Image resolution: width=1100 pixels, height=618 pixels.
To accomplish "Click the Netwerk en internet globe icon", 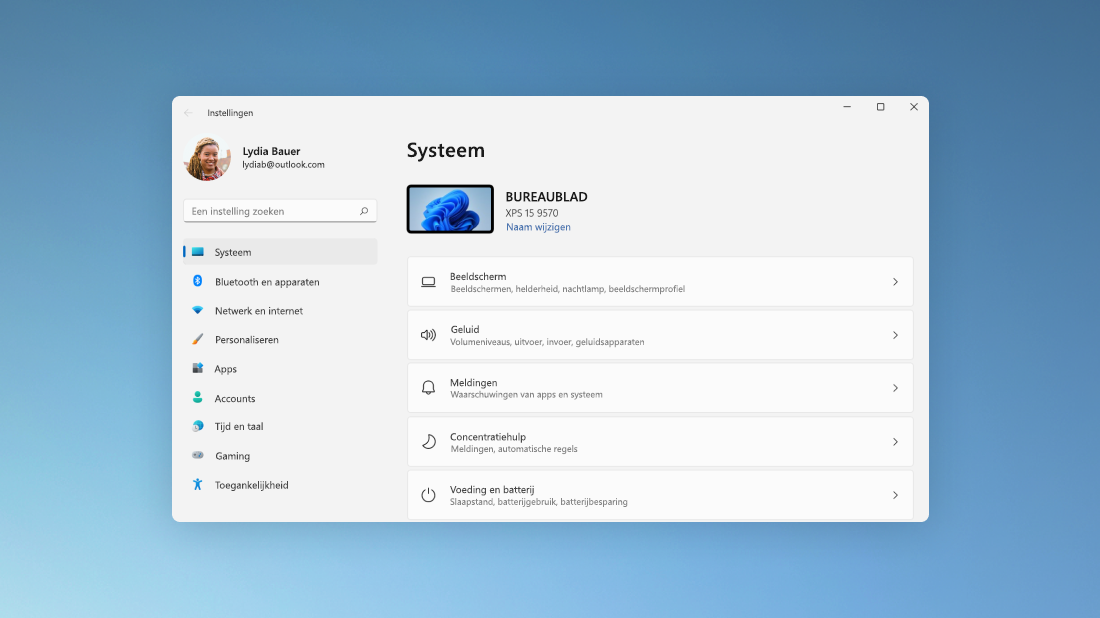I will [x=200, y=311].
